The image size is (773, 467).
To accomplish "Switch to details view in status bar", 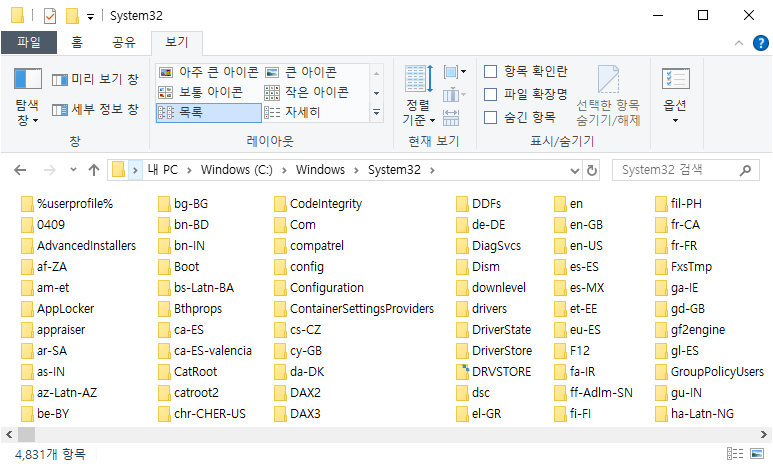I will click(x=735, y=454).
